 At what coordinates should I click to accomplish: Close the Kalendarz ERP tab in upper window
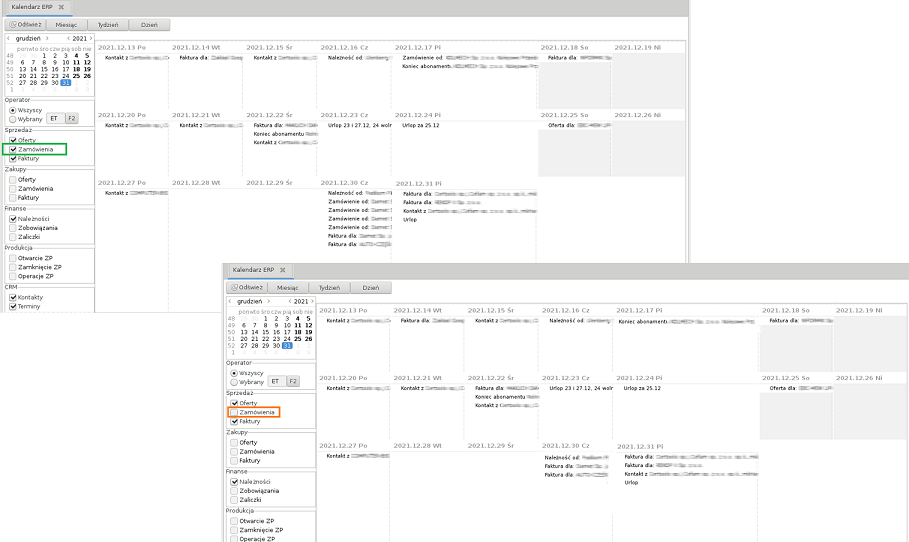click(61, 7)
